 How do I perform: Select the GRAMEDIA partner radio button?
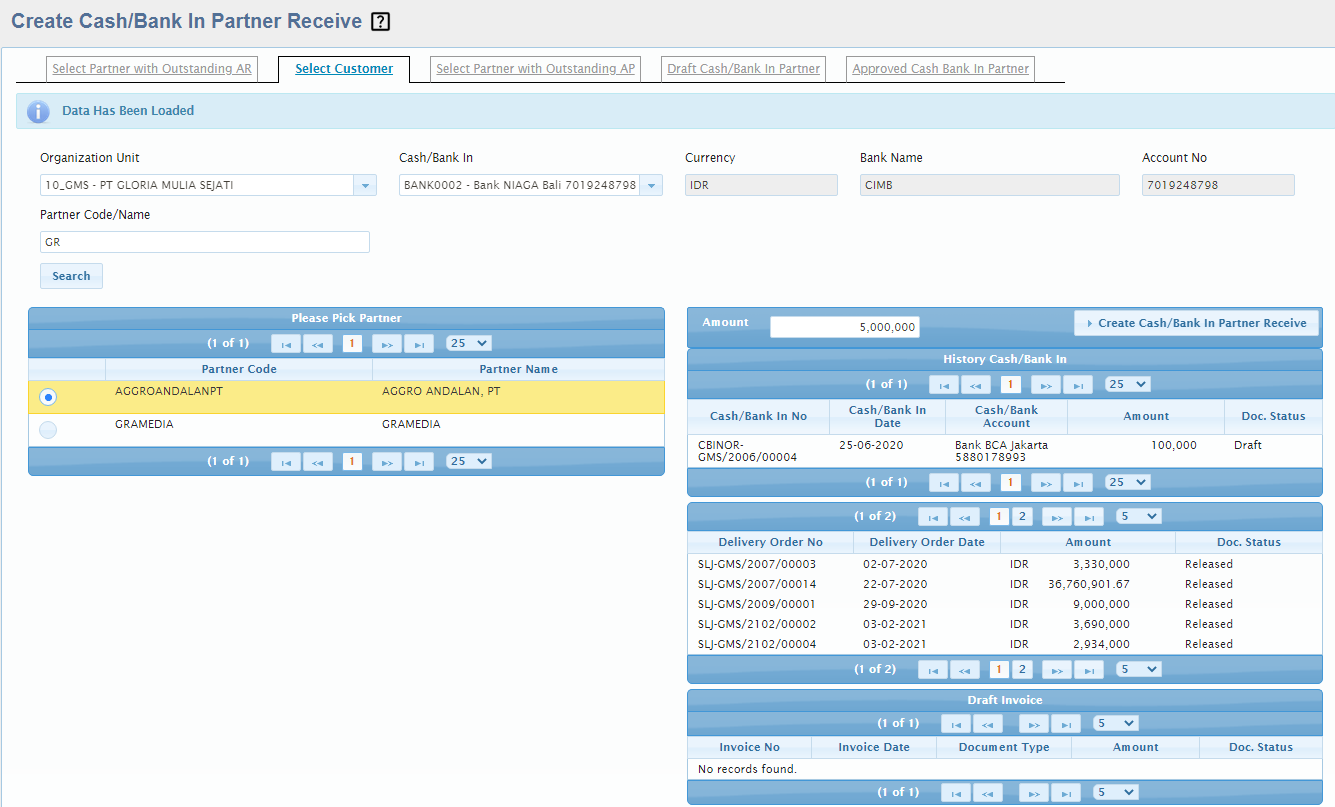tap(48, 430)
